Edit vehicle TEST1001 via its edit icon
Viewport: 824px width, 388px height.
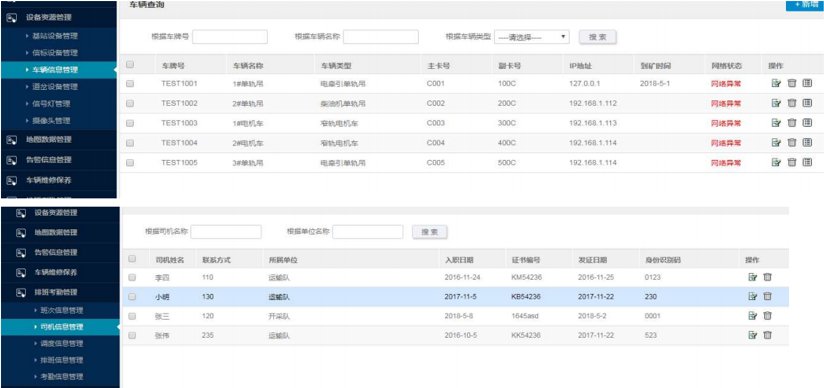pos(776,83)
